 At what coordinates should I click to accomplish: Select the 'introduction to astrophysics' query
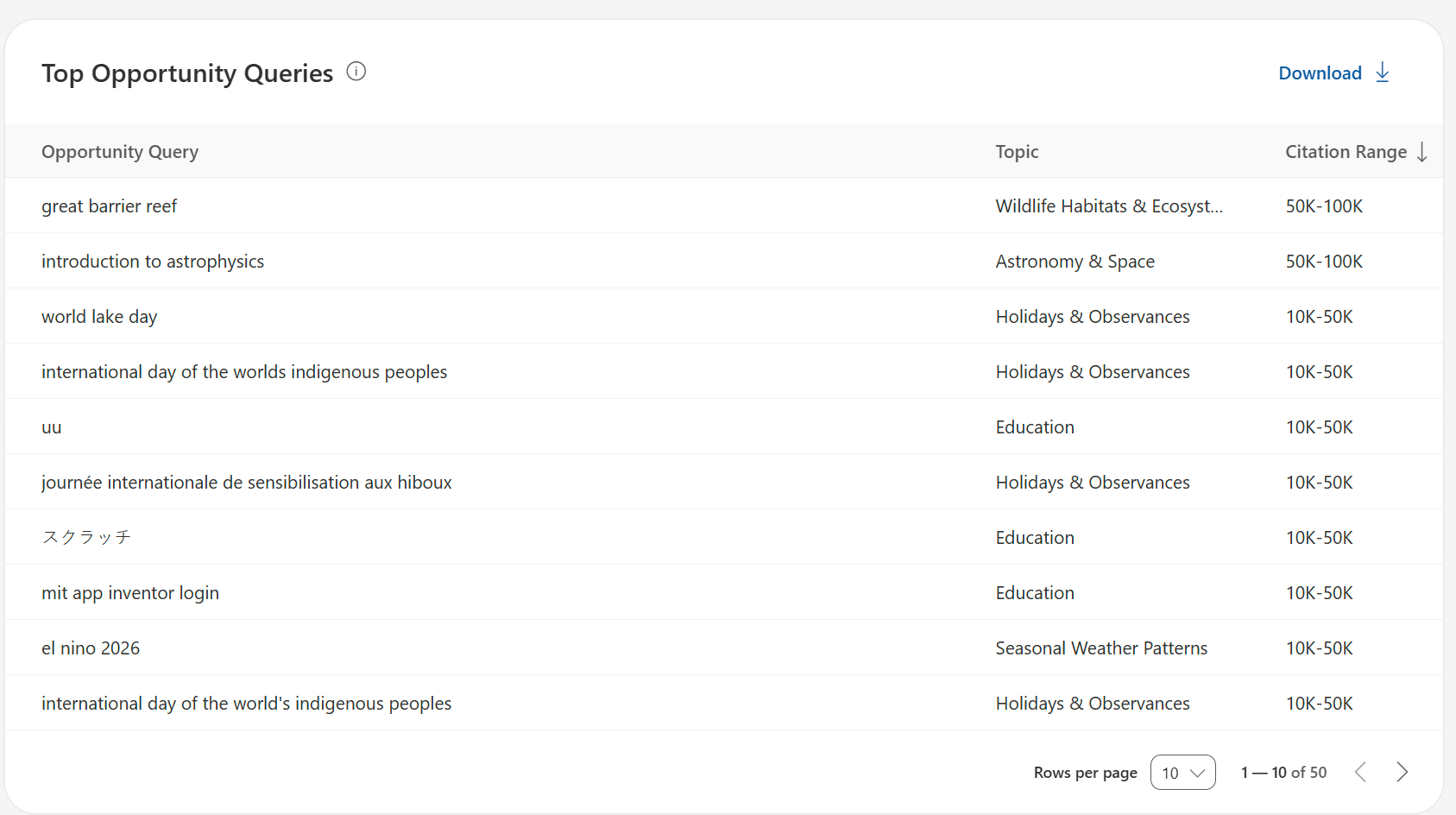click(153, 262)
